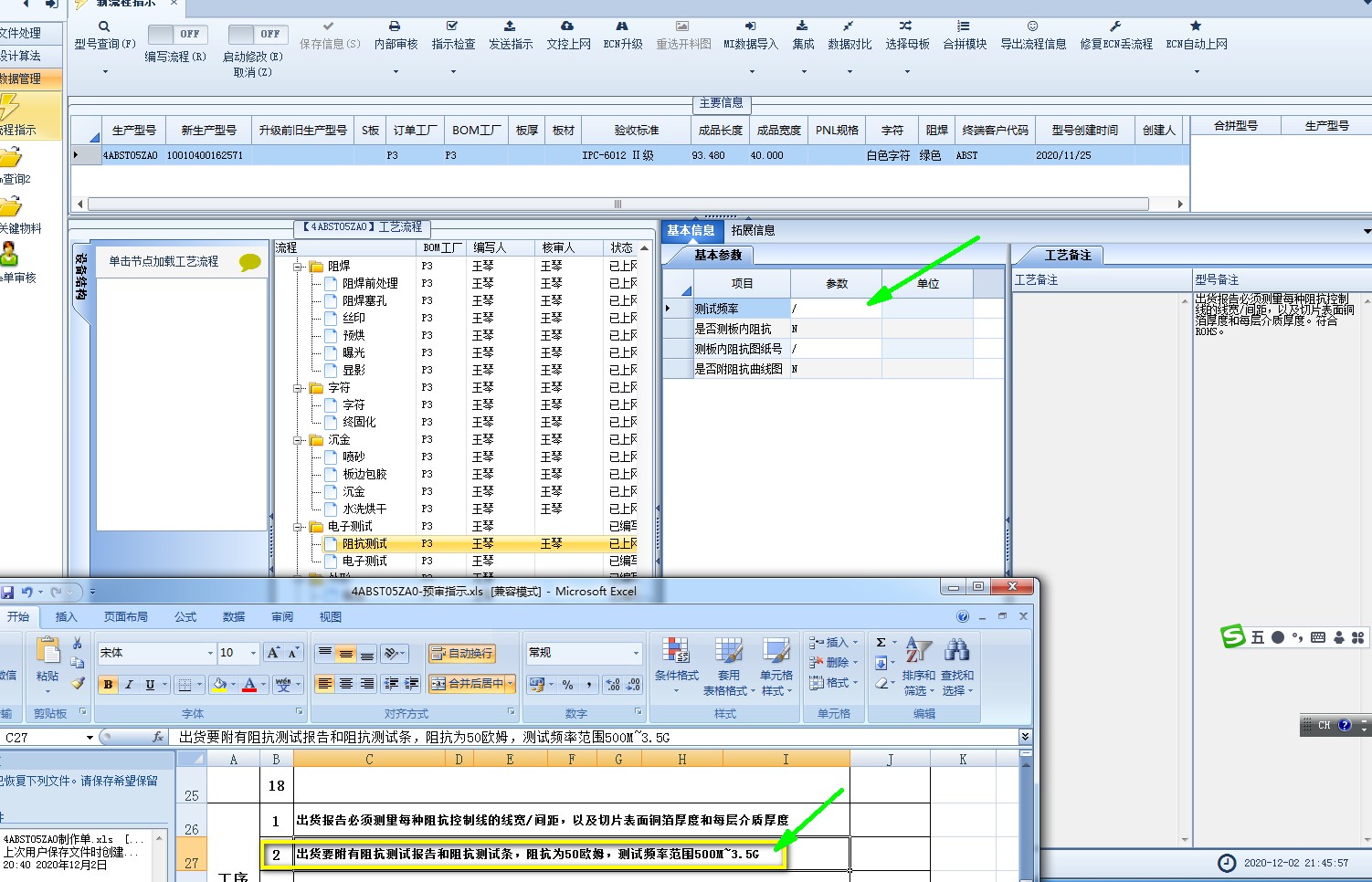The image size is (1372, 882).
Task: Collapse the 阻焊 tree folder
Action: pyautogui.click(x=298, y=267)
